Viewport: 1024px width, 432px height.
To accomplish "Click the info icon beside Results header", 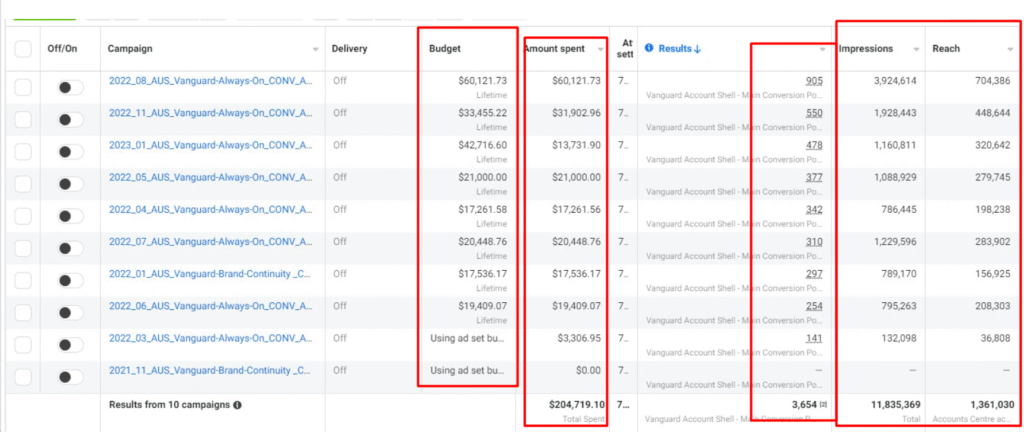I will tap(650, 48).
